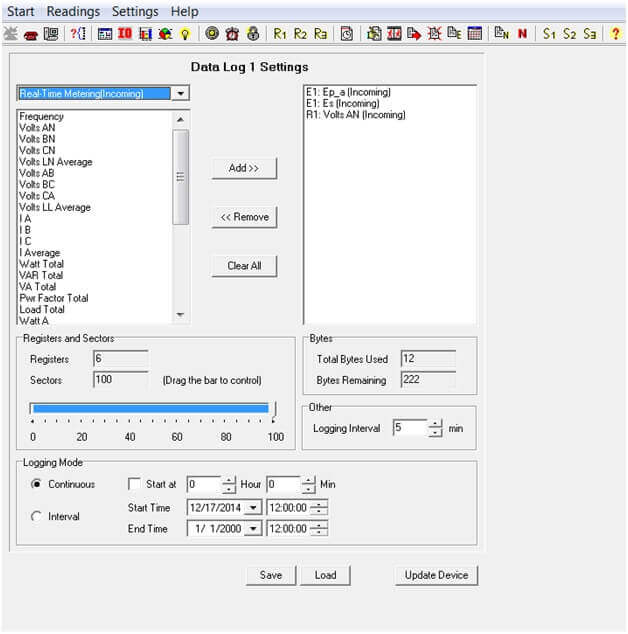Select the Interval logging mode
The image size is (628, 634).
(37, 516)
